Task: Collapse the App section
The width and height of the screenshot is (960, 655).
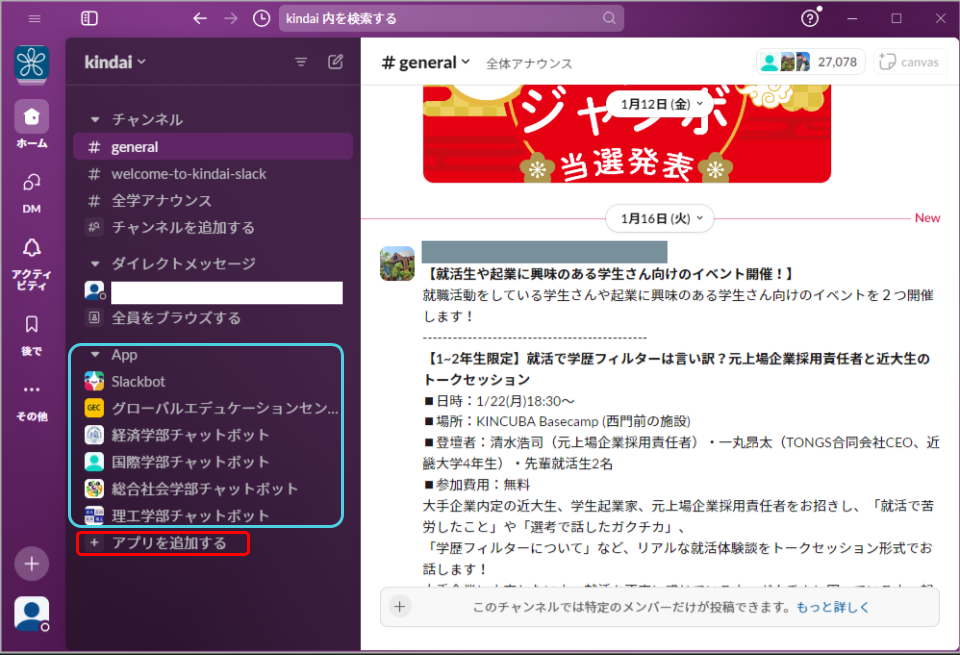Action: [95, 355]
